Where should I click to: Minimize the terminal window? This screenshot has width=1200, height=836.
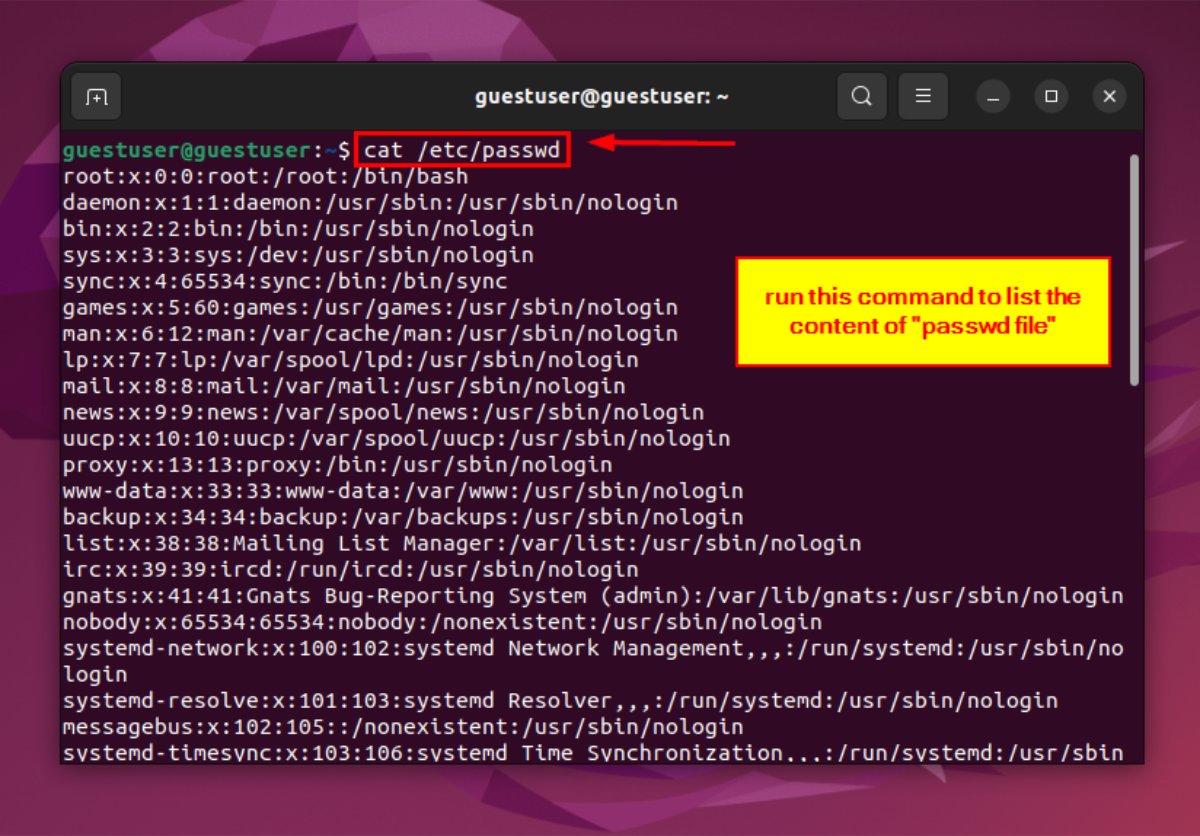(x=992, y=97)
